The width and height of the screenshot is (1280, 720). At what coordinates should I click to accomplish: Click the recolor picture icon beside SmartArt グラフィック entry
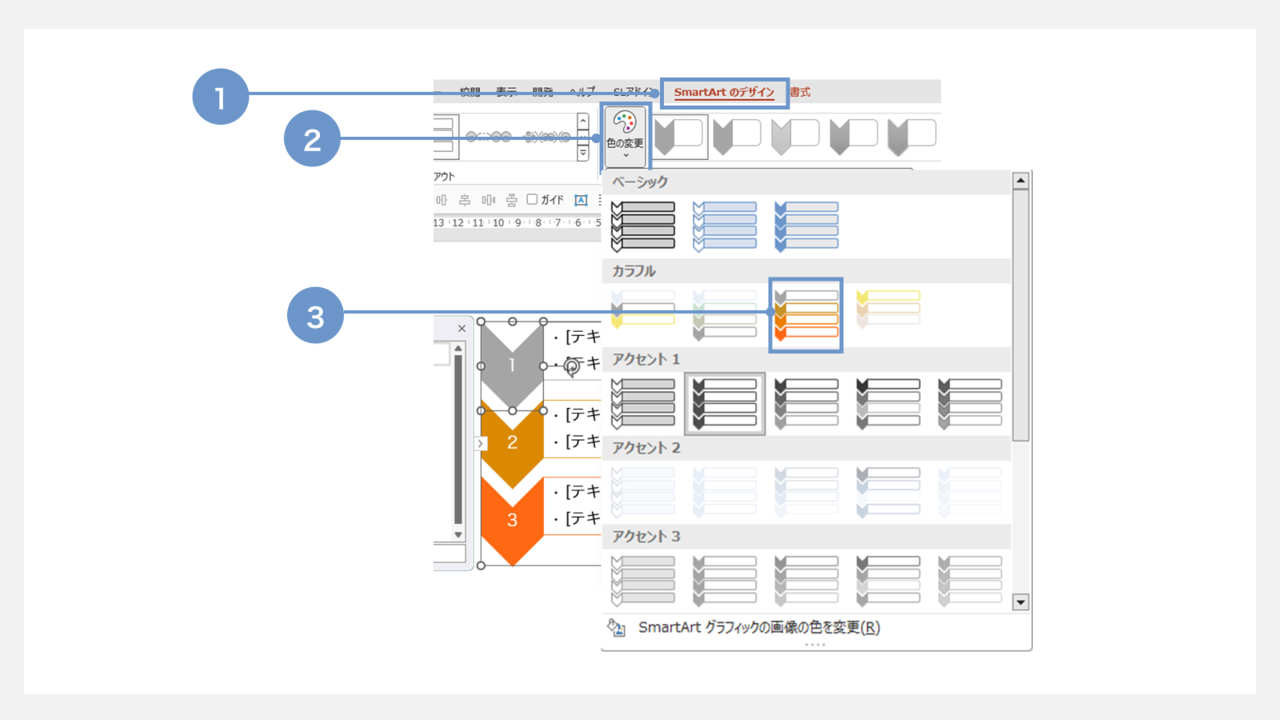[x=616, y=628]
